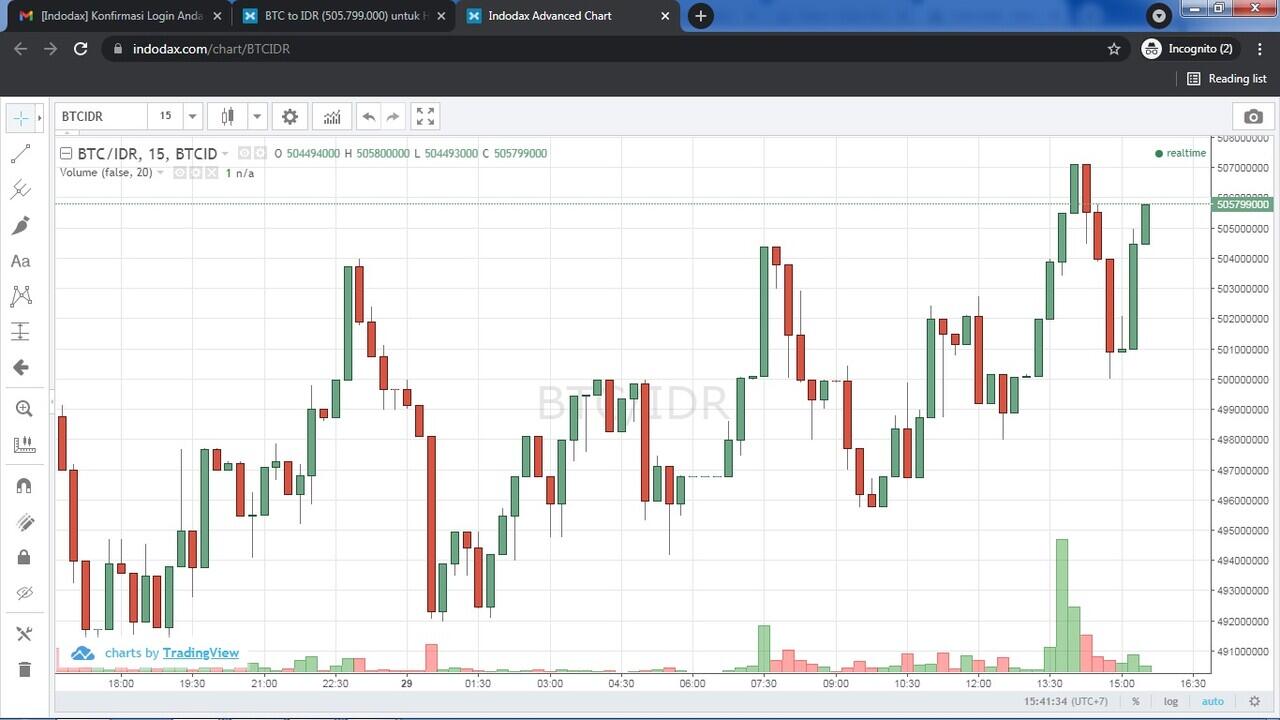The image size is (1280, 720).
Task: Click the redo arrow
Action: pos(393,117)
